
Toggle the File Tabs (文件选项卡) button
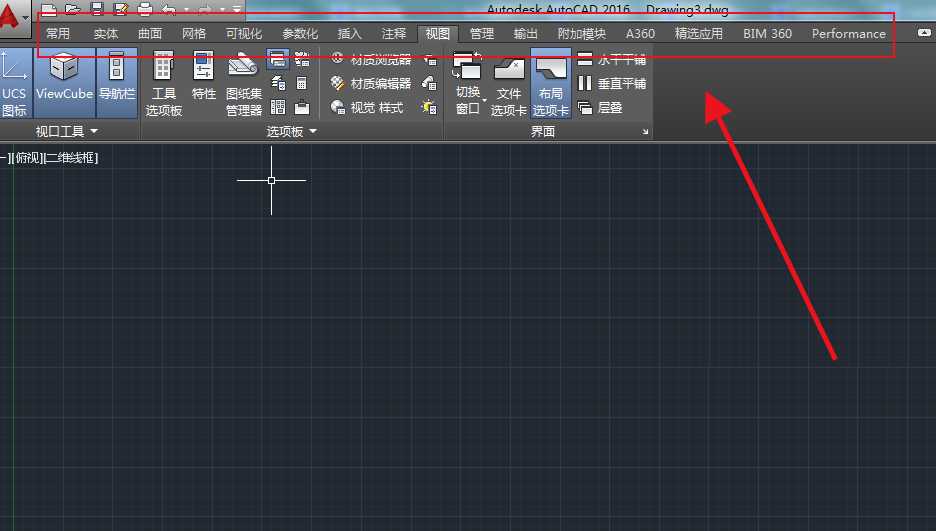tap(509, 83)
